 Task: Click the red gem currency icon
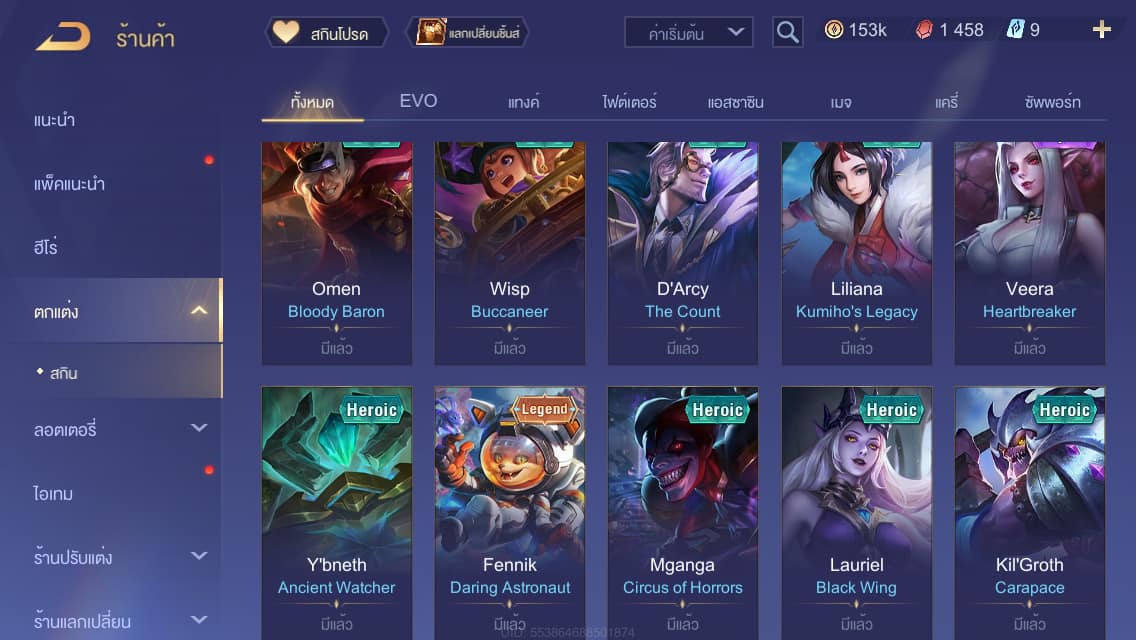click(924, 30)
